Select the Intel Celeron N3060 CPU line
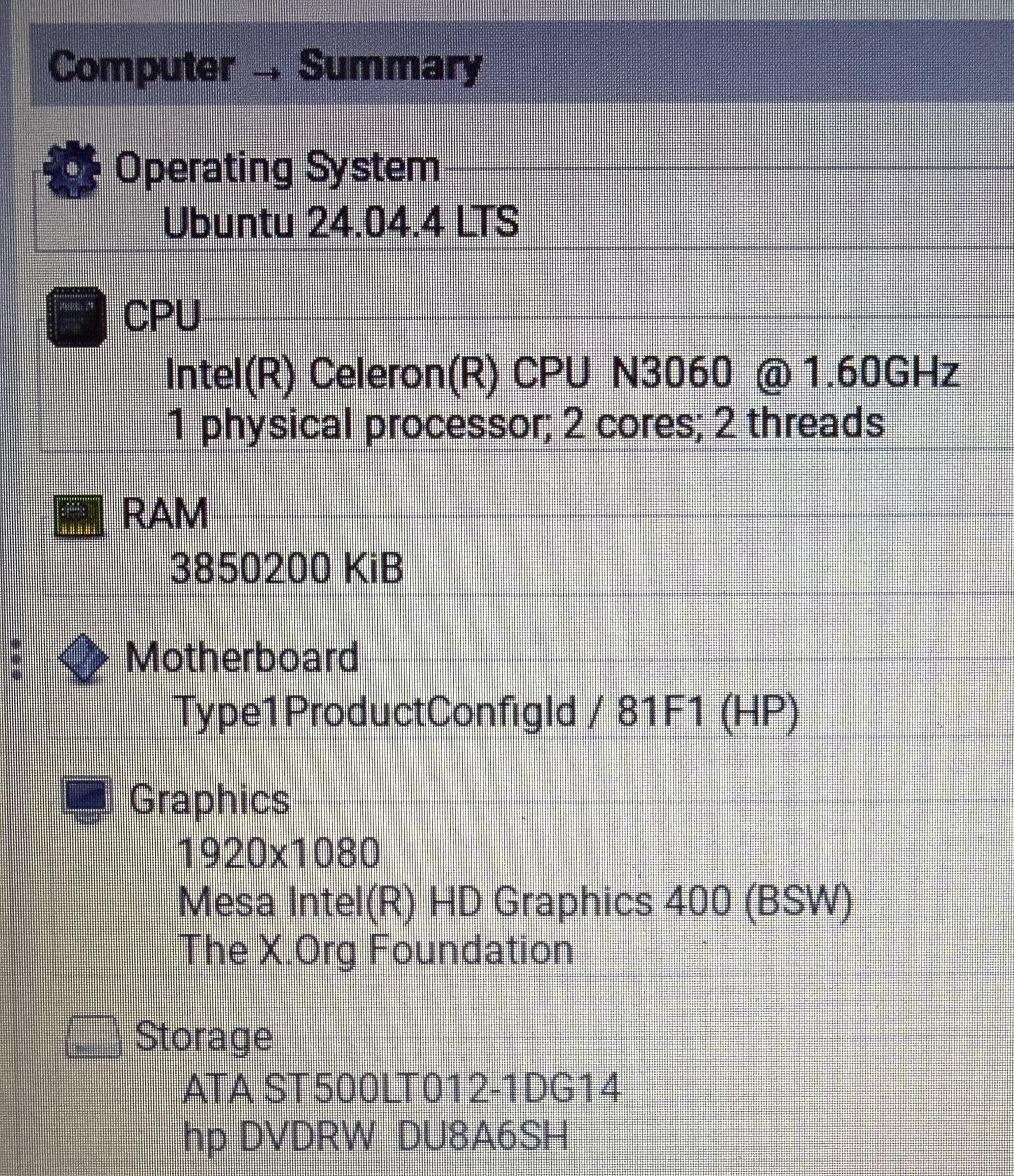The height and width of the screenshot is (1176, 1014). tap(562, 373)
